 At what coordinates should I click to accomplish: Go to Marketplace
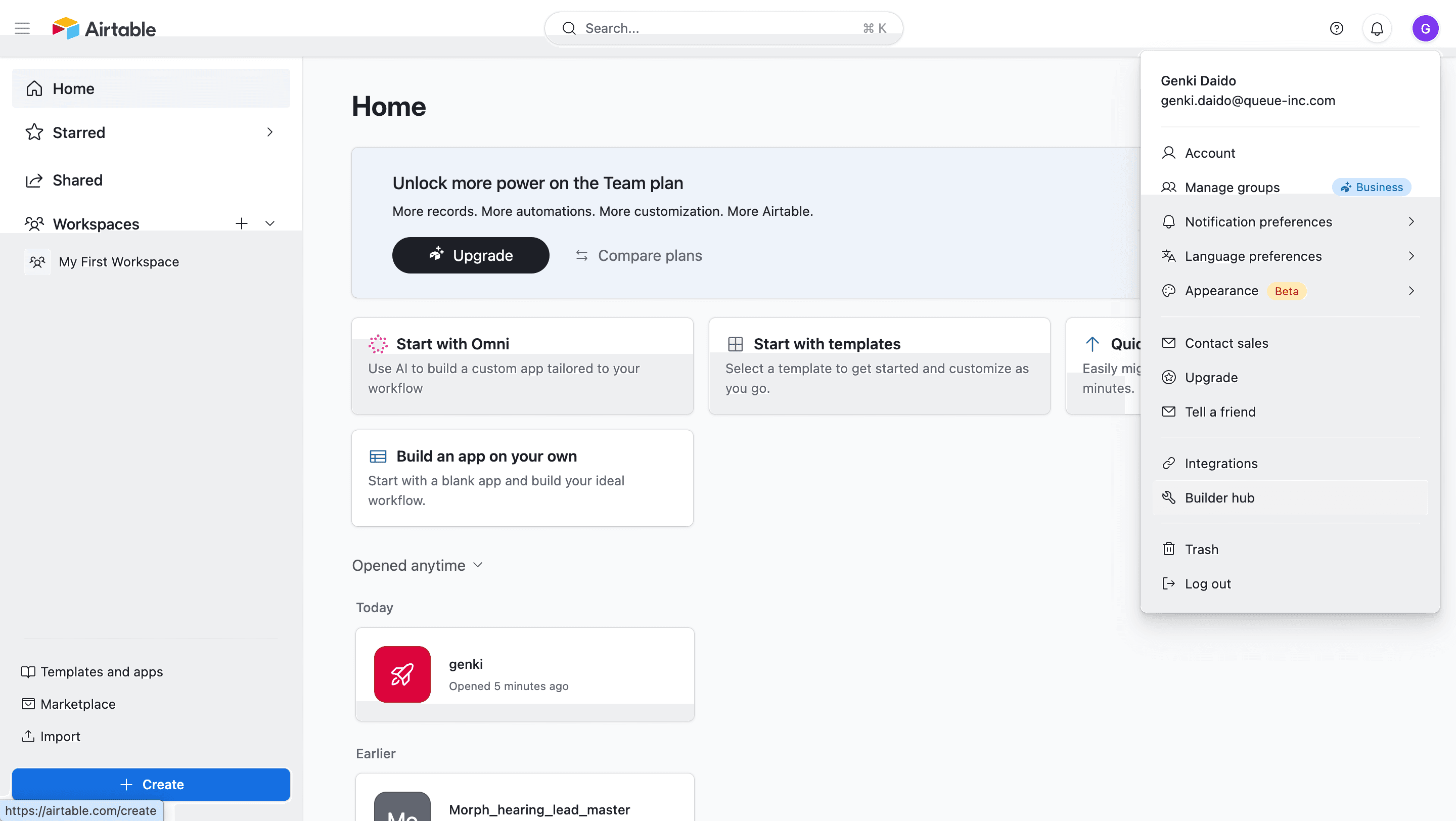click(68, 704)
